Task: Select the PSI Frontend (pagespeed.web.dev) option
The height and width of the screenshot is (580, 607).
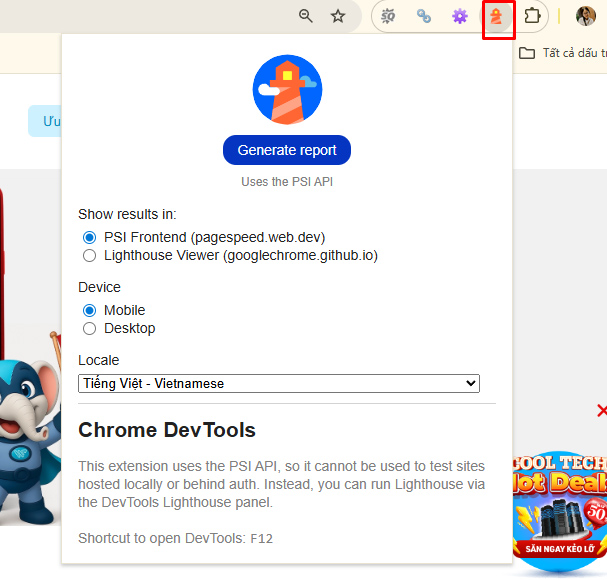Action: point(90,237)
